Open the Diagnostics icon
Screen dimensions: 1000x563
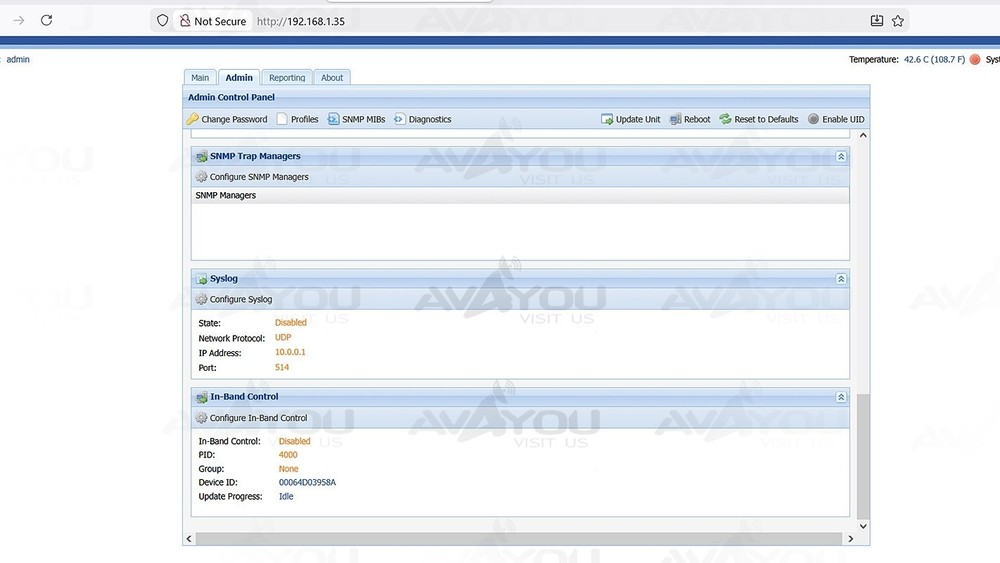pos(399,119)
